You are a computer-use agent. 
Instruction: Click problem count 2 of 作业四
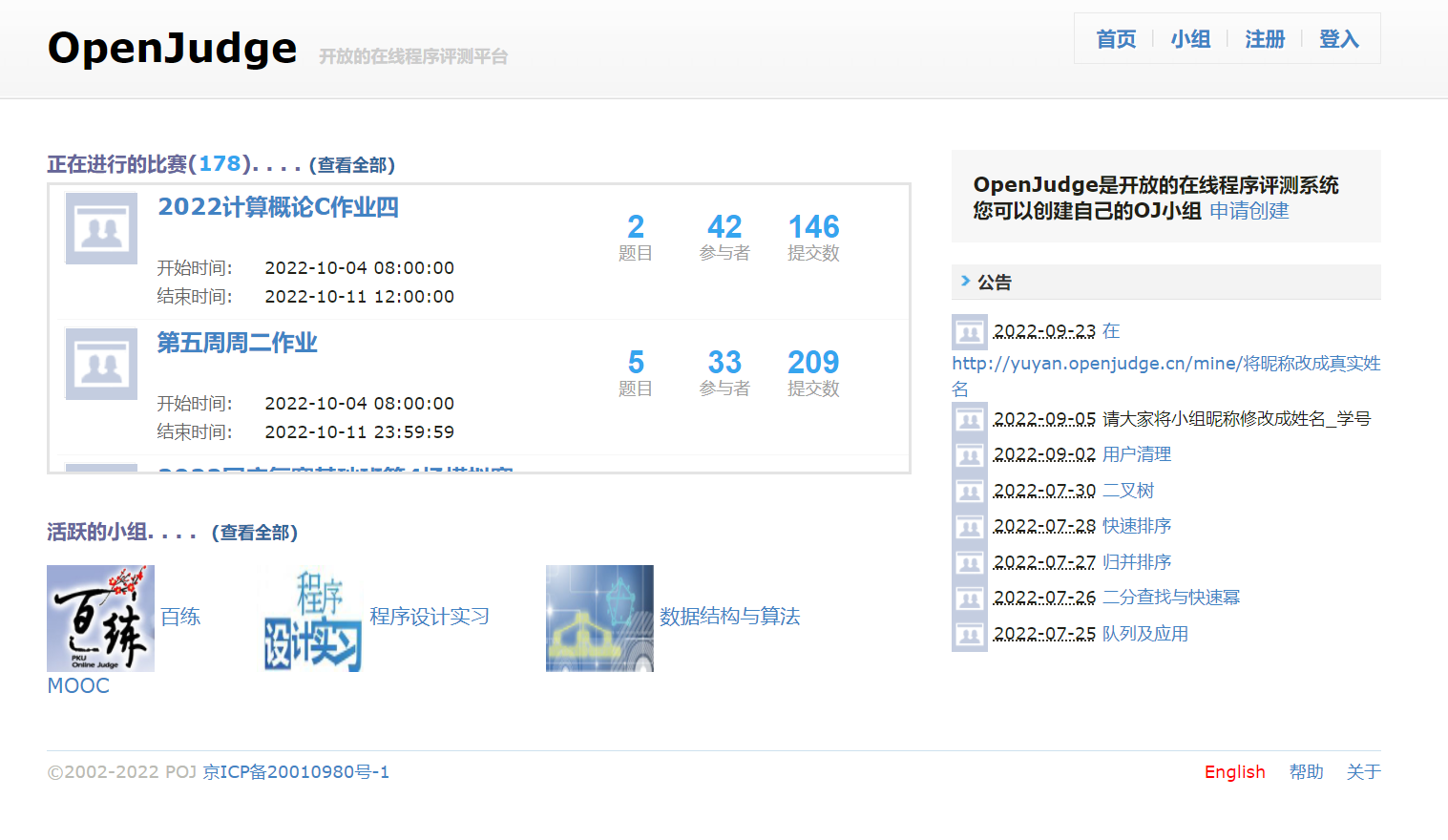pos(636,227)
